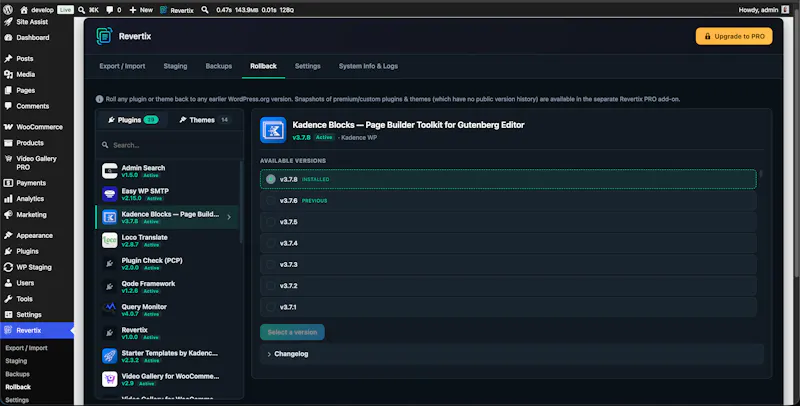The image size is (800, 406).
Task: Select version v3.7.1 radio button
Action: [x=271, y=307]
